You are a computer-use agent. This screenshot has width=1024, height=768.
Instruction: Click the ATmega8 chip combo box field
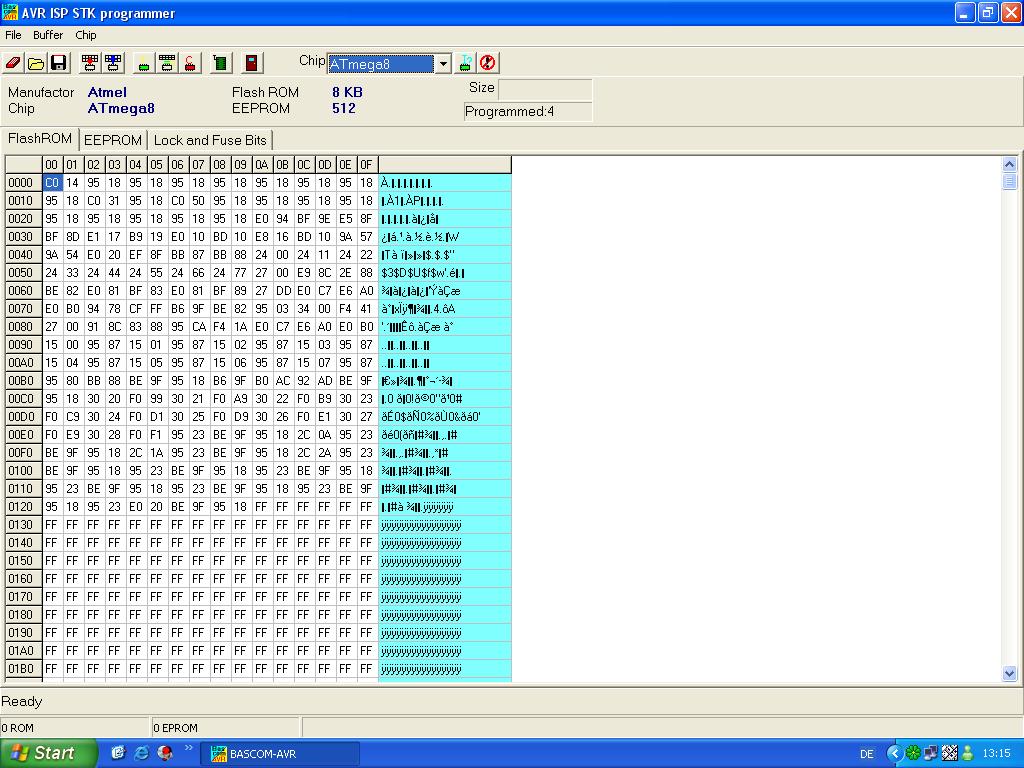point(381,63)
